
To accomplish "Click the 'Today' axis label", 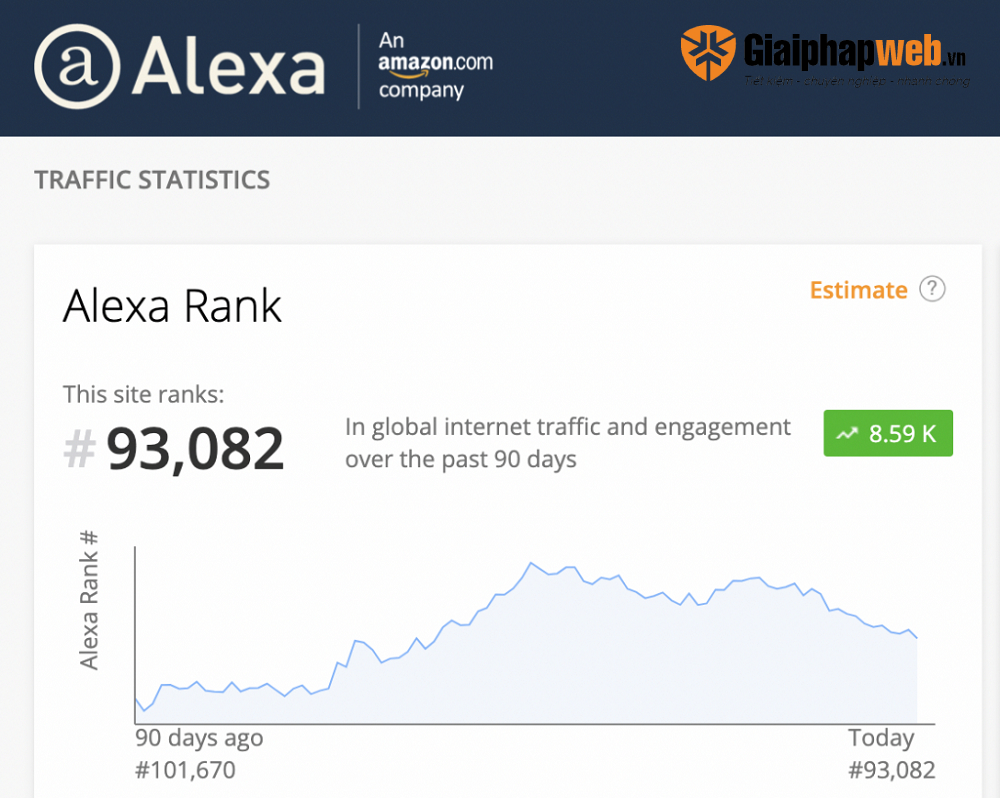I will [881, 738].
